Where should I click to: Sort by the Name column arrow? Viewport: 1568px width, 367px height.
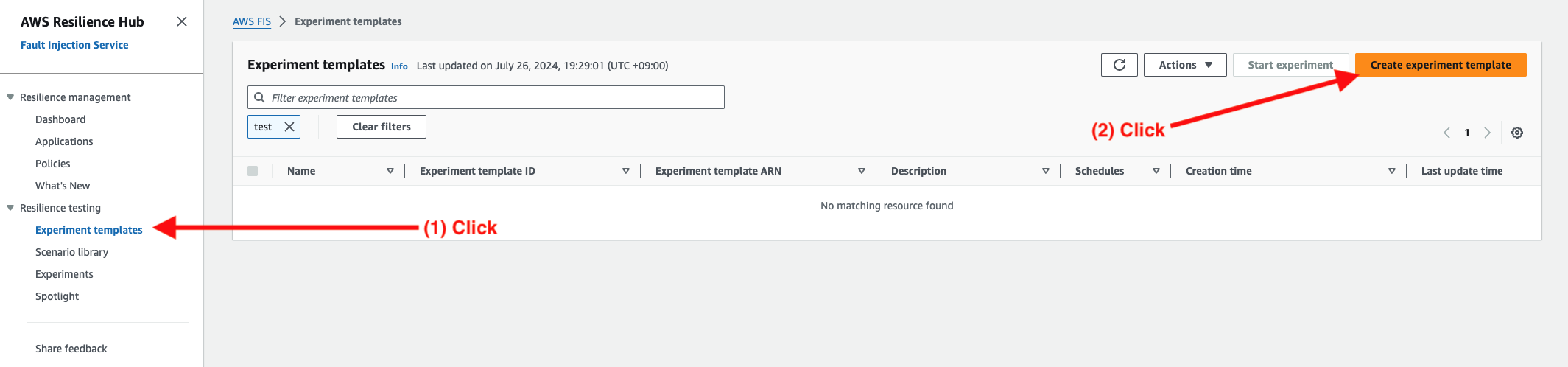click(x=390, y=171)
